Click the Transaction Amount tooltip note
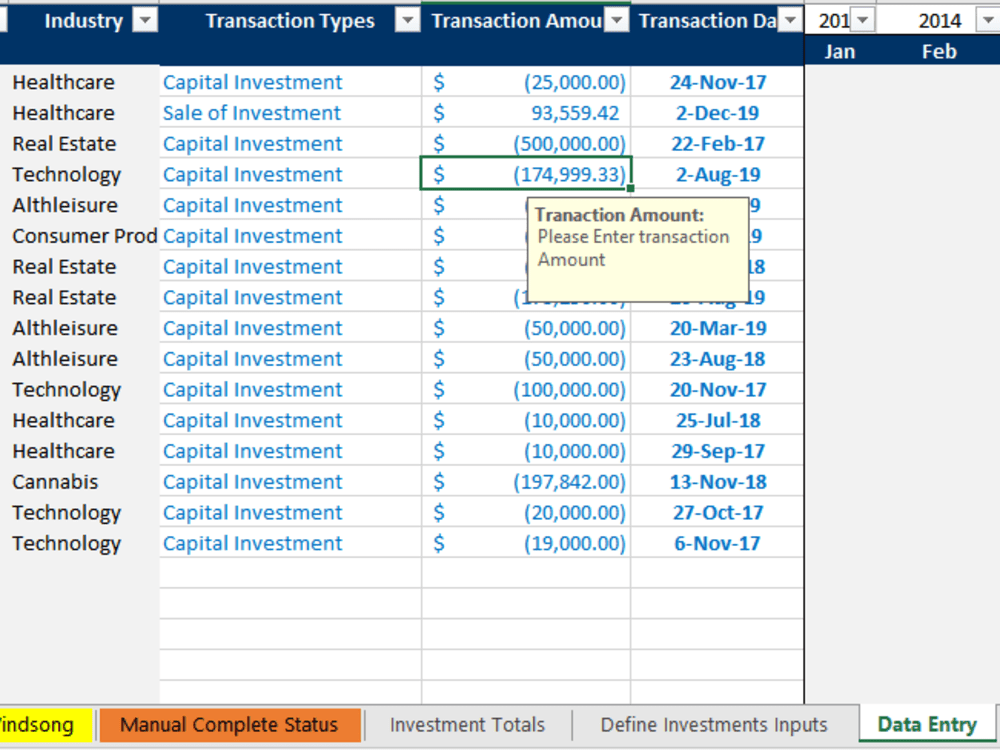The image size is (1000, 750). (638, 247)
